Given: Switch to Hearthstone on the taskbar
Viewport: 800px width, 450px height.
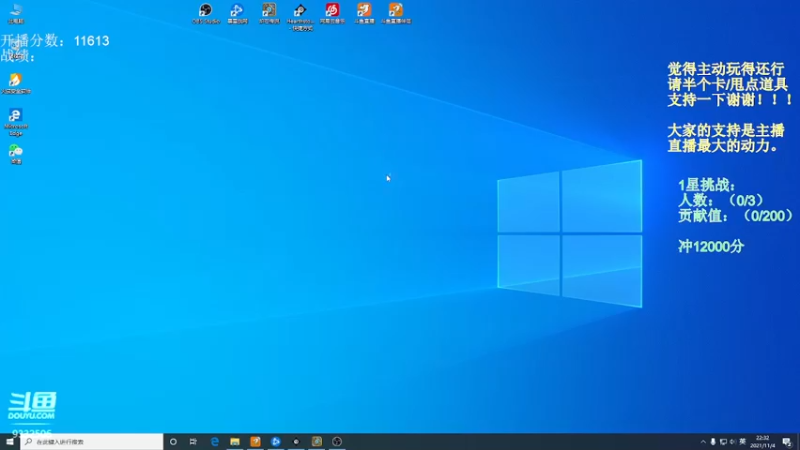Looking at the screenshot, I should click(x=316, y=442).
